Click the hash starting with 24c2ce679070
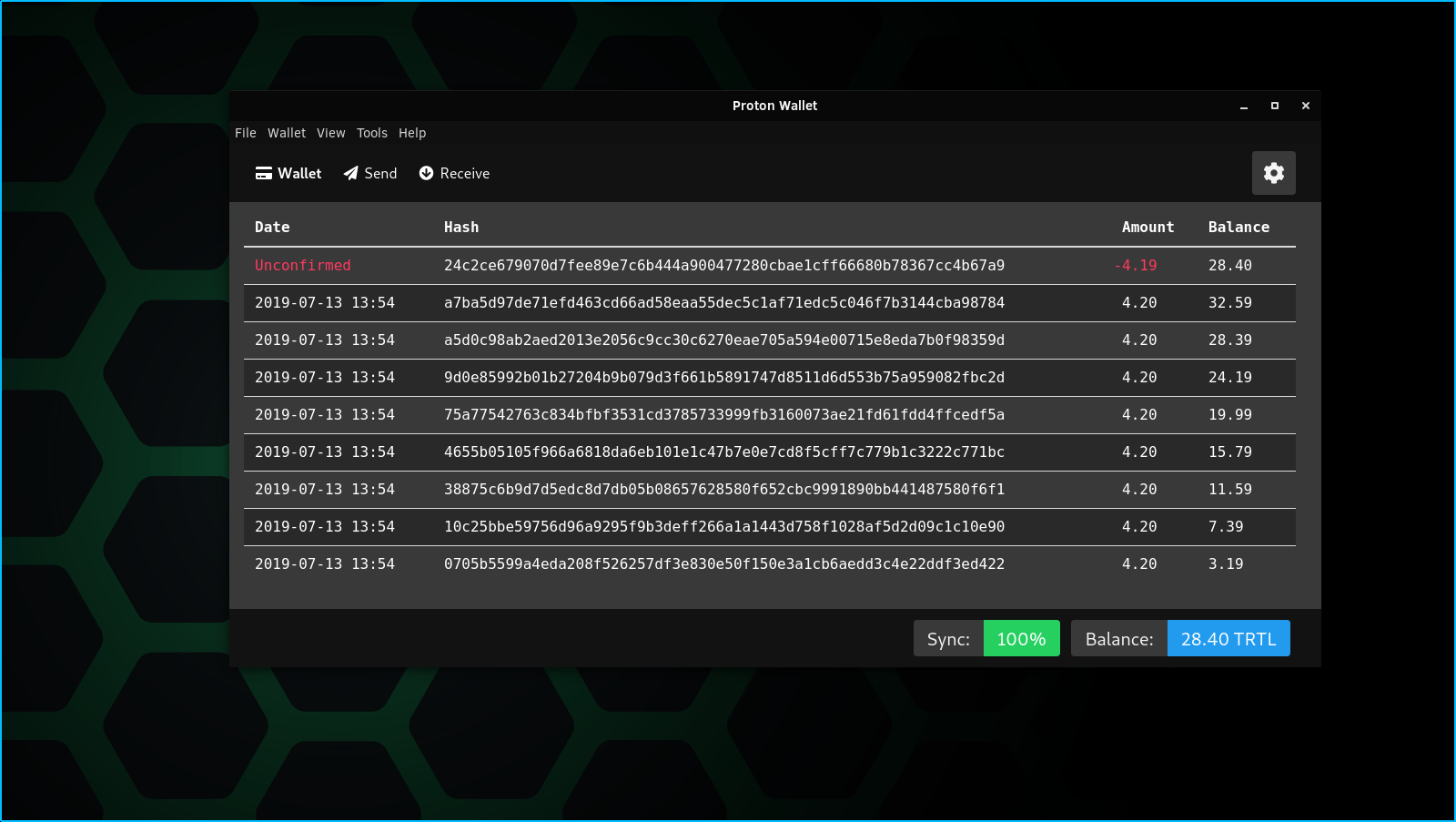Viewport: 1456px width, 822px height. 724,265
